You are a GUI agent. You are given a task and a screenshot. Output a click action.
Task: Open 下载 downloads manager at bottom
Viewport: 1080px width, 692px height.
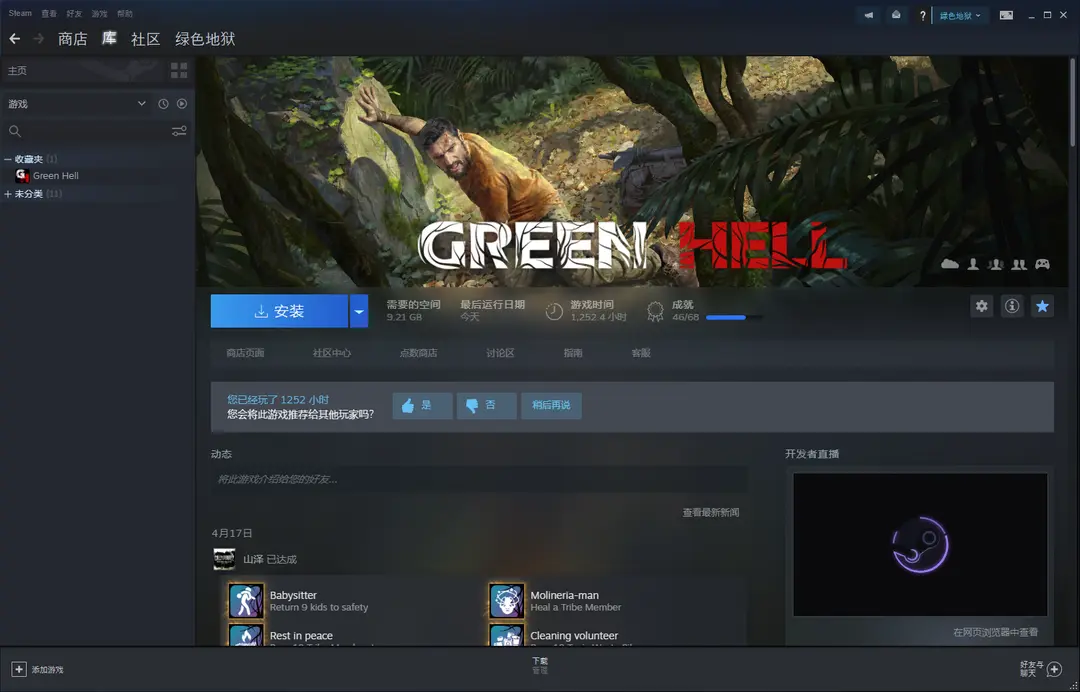540,665
